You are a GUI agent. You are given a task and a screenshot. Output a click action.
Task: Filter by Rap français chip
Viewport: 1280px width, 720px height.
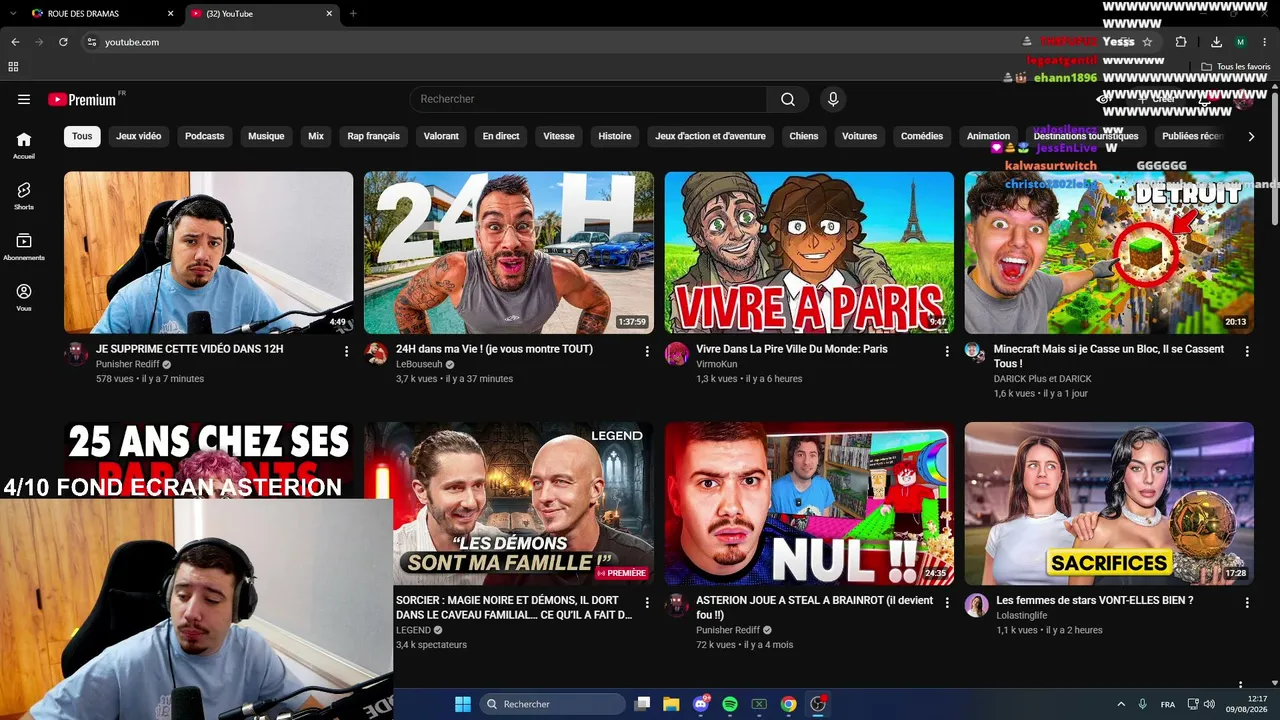(373, 136)
